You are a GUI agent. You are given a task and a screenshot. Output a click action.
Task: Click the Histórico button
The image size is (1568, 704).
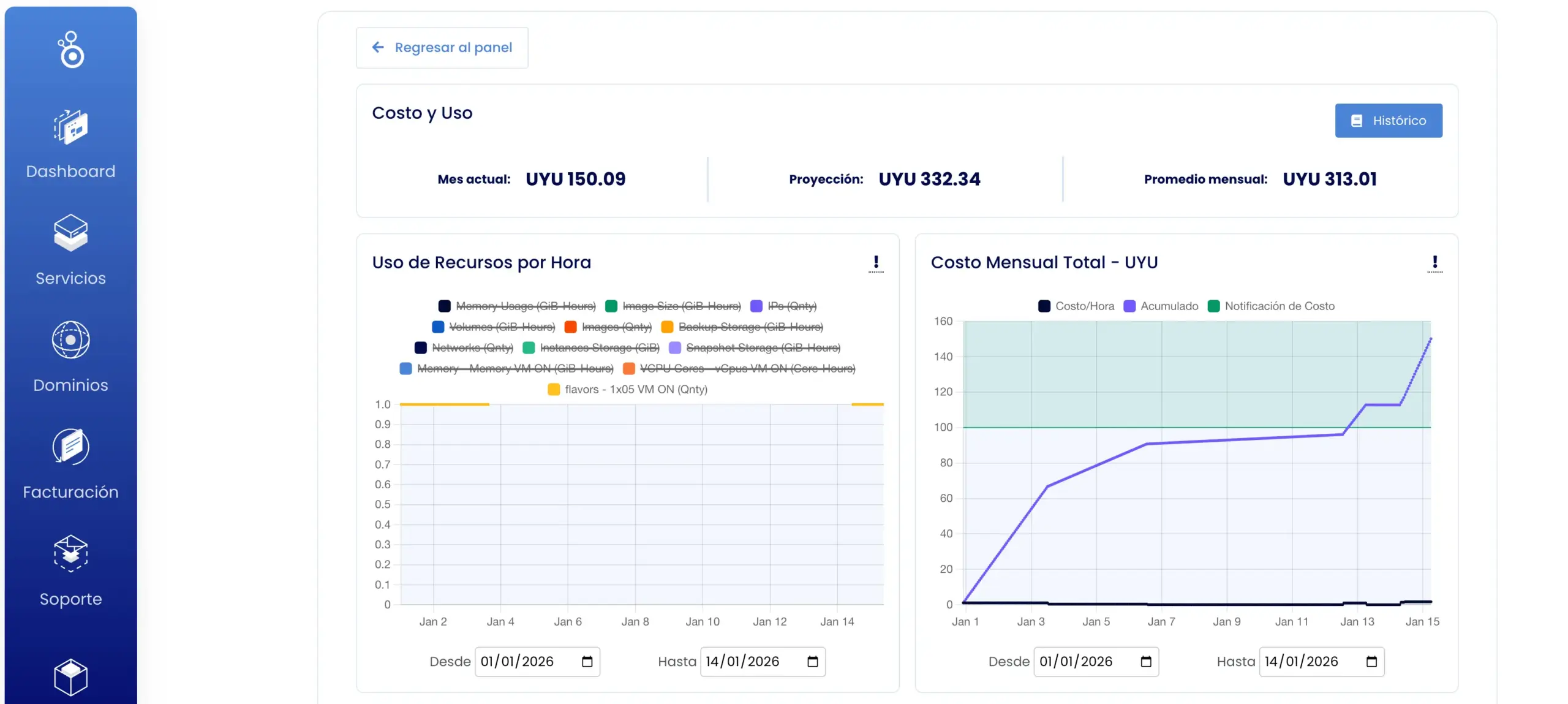(1388, 121)
